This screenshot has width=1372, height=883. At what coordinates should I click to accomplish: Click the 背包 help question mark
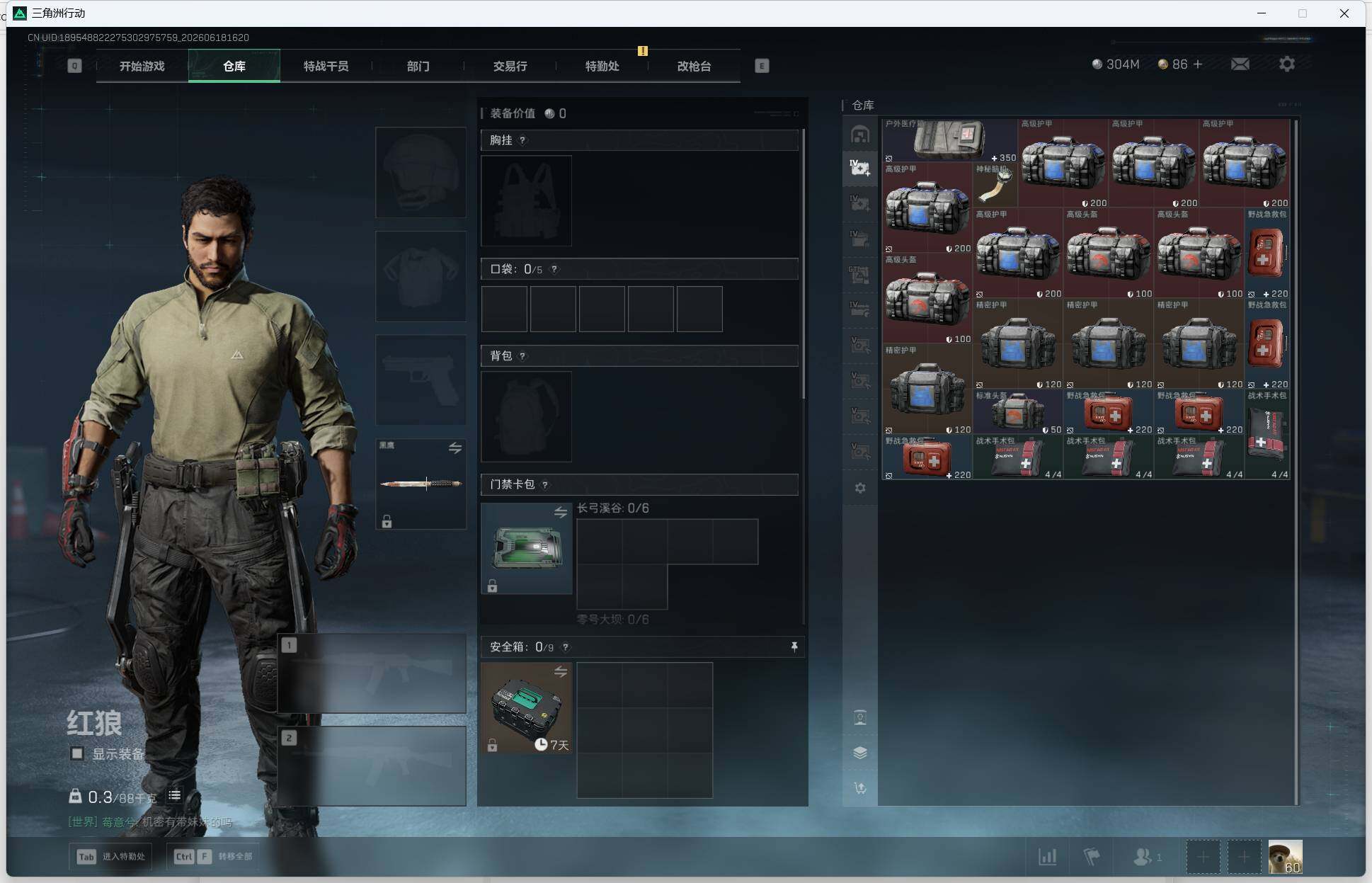click(522, 355)
